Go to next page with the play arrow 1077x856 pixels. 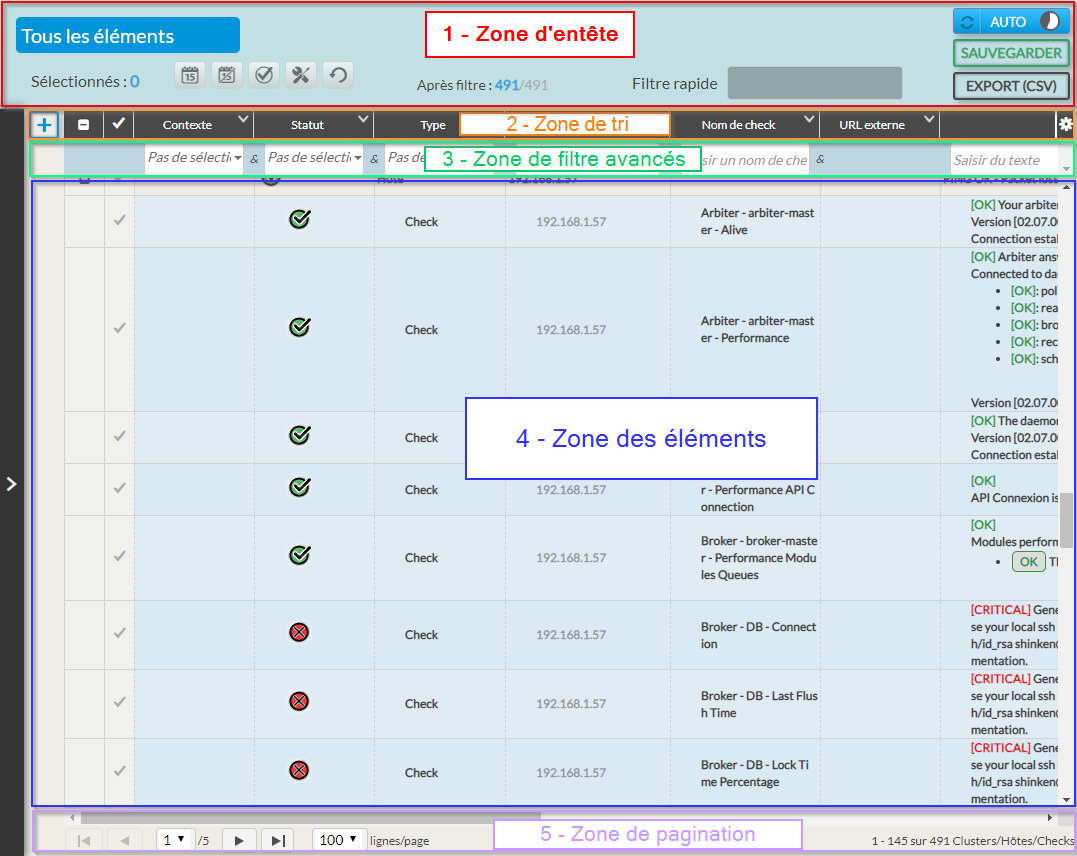click(x=239, y=841)
